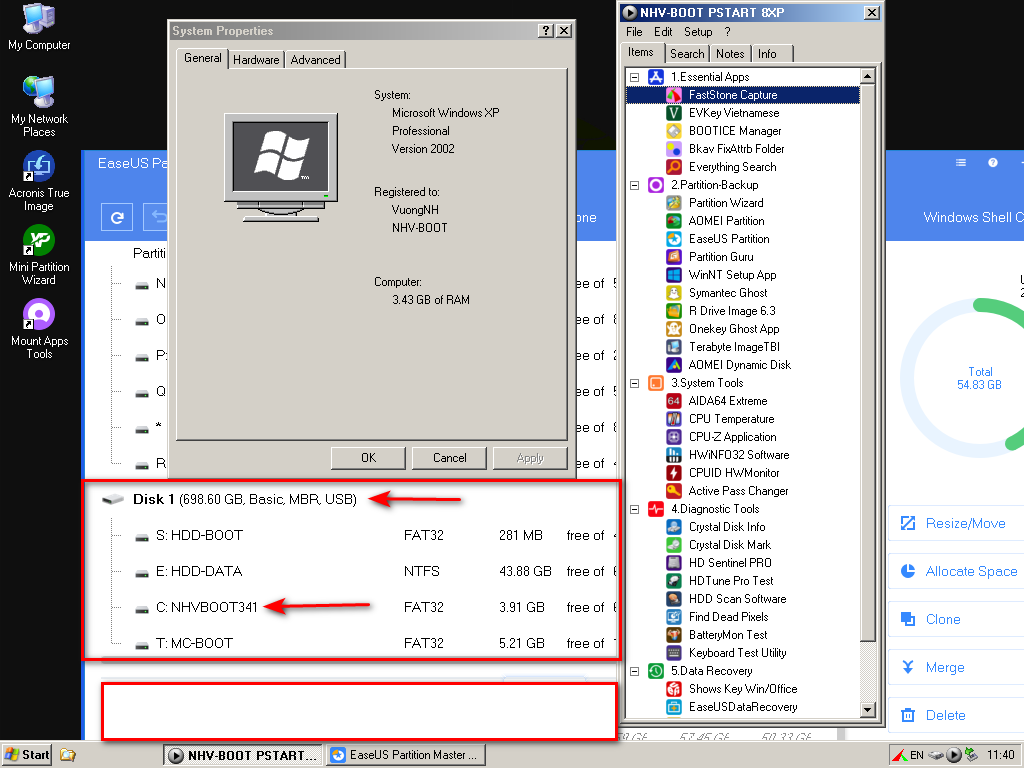1024x768 pixels.
Task: Launch Terabyte ImageTBI
Action: click(734, 347)
